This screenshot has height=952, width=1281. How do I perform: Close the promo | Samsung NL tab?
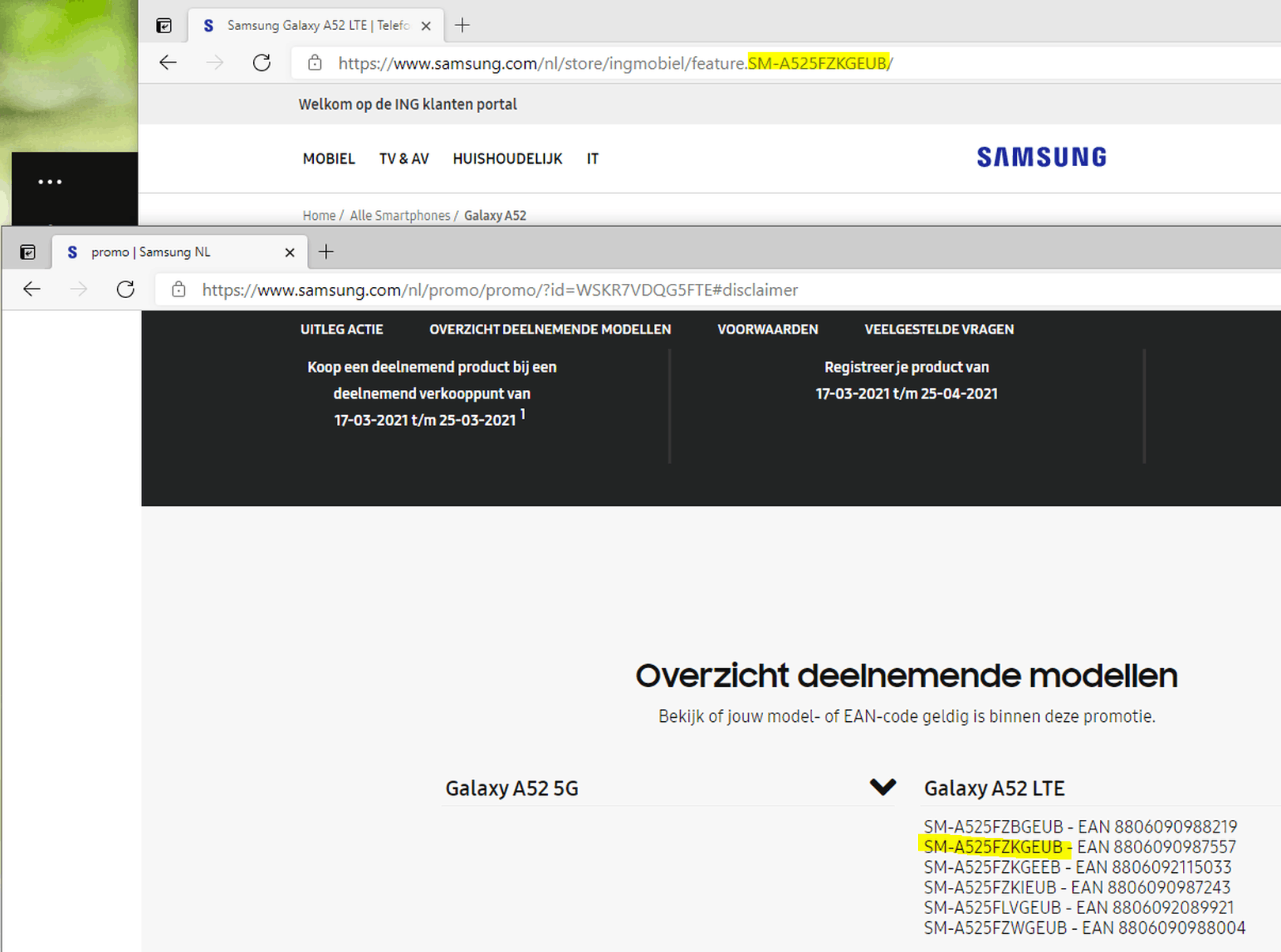click(290, 252)
